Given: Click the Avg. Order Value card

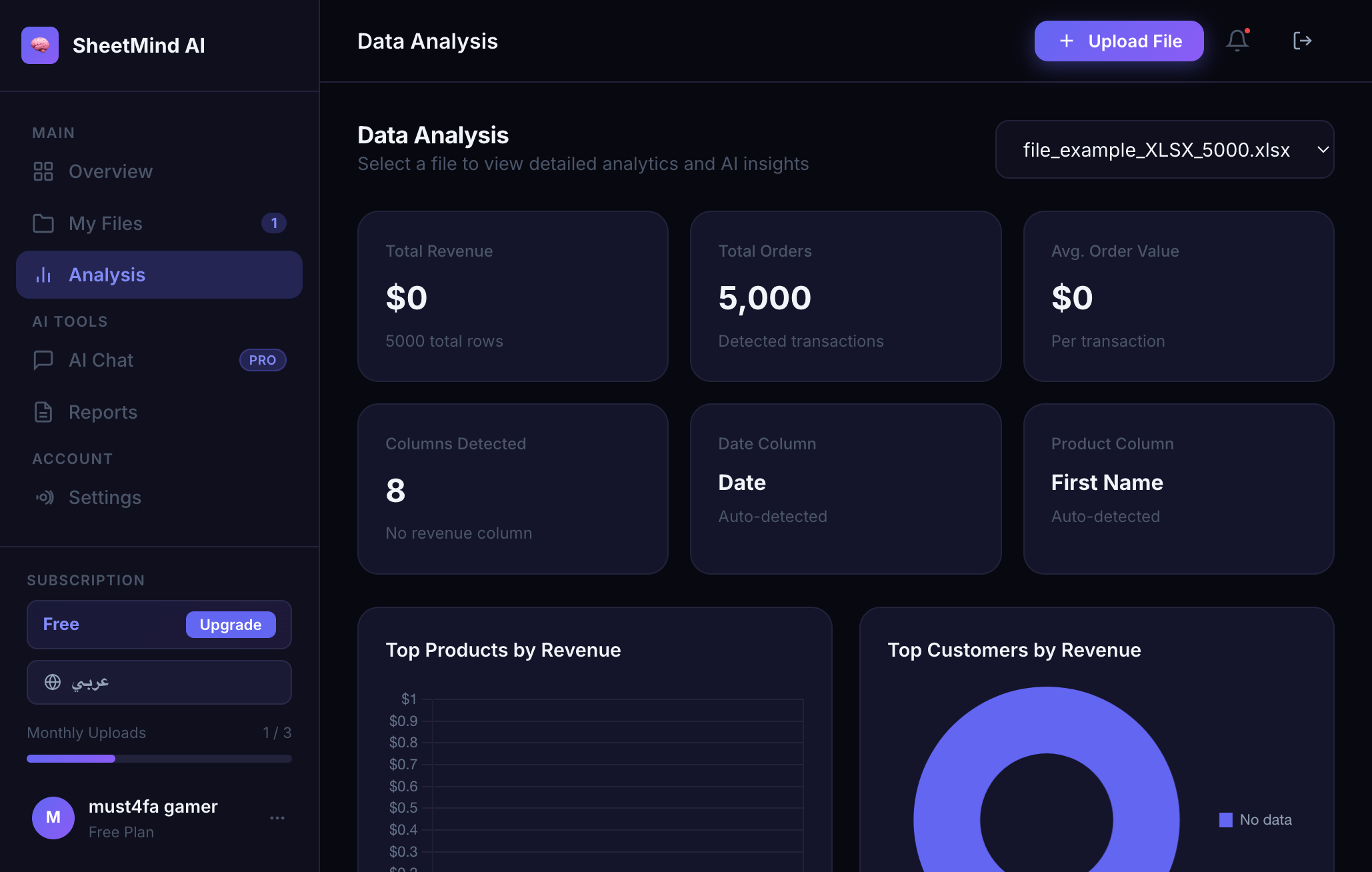Looking at the screenshot, I should point(1179,296).
